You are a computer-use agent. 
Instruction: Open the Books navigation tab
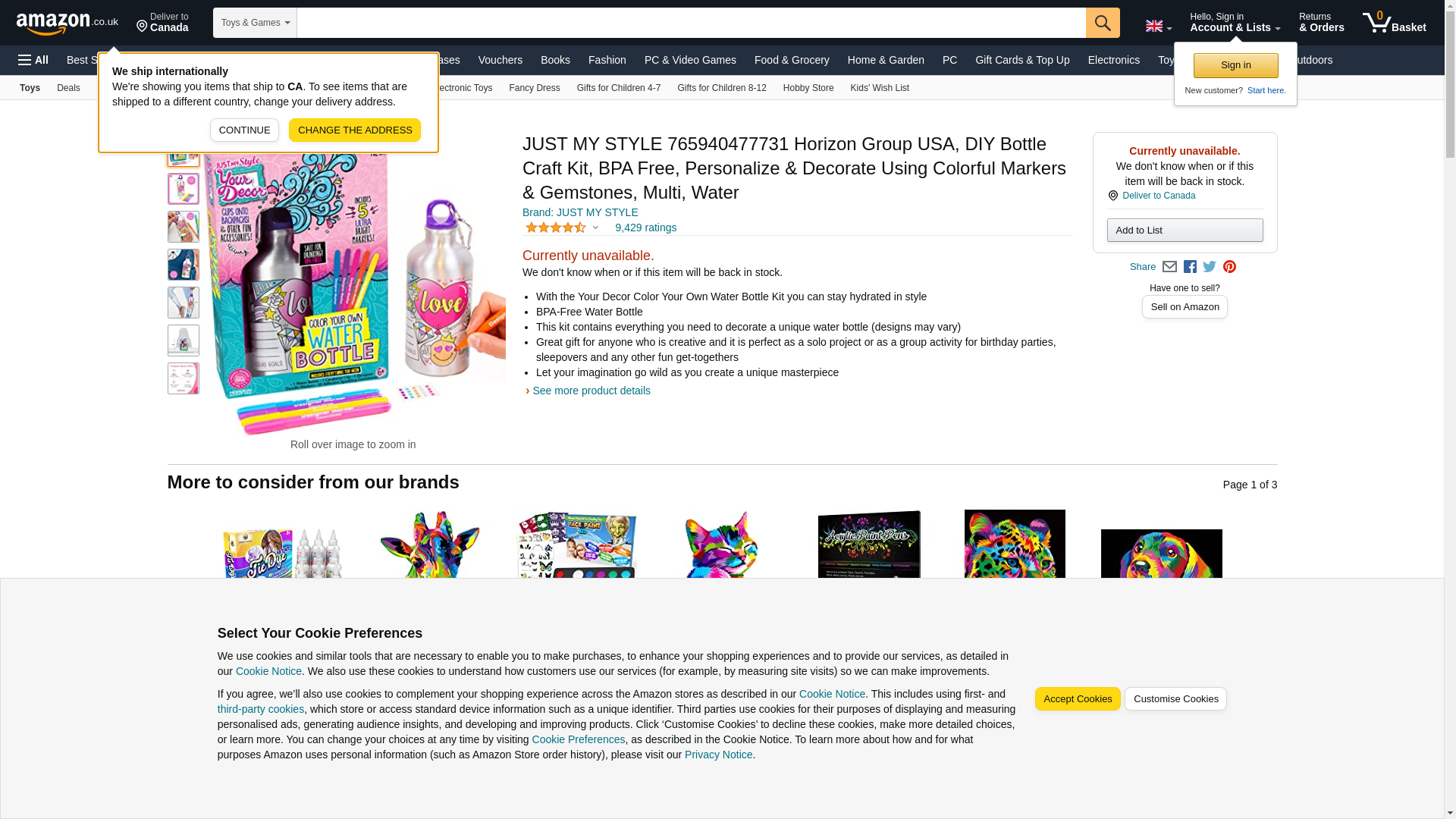coord(555,60)
